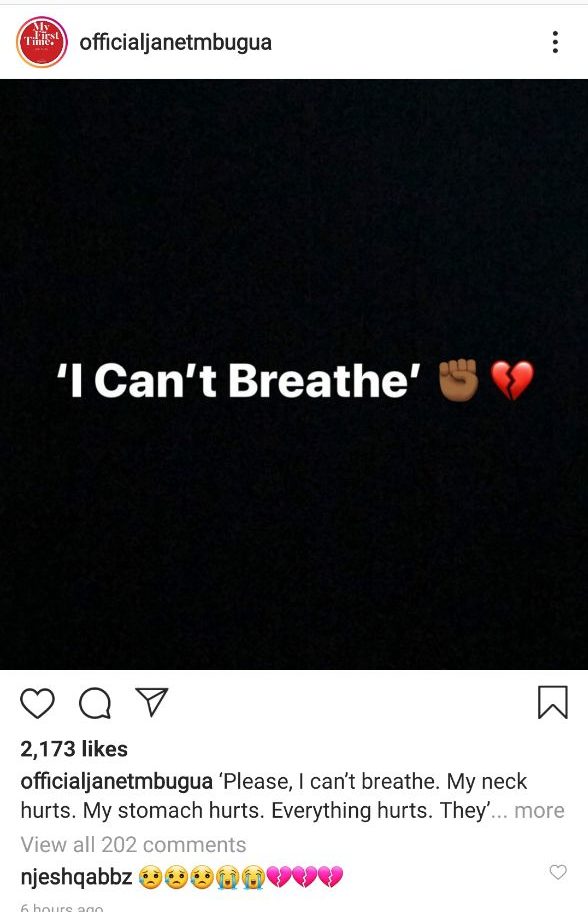Share the post via paper plane icon
The width and height of the screenshot is (588, 912).
[152, 701]
